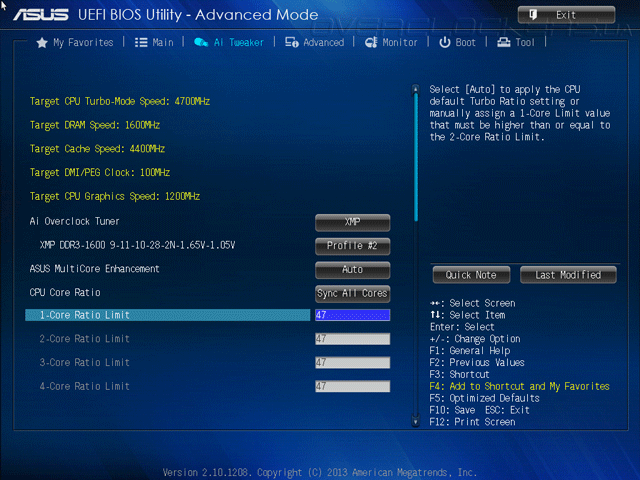Change ASUS MultiCore Enhancement Auto option
640x480 pixels.
pyautogui.click(x=352, y=269)
